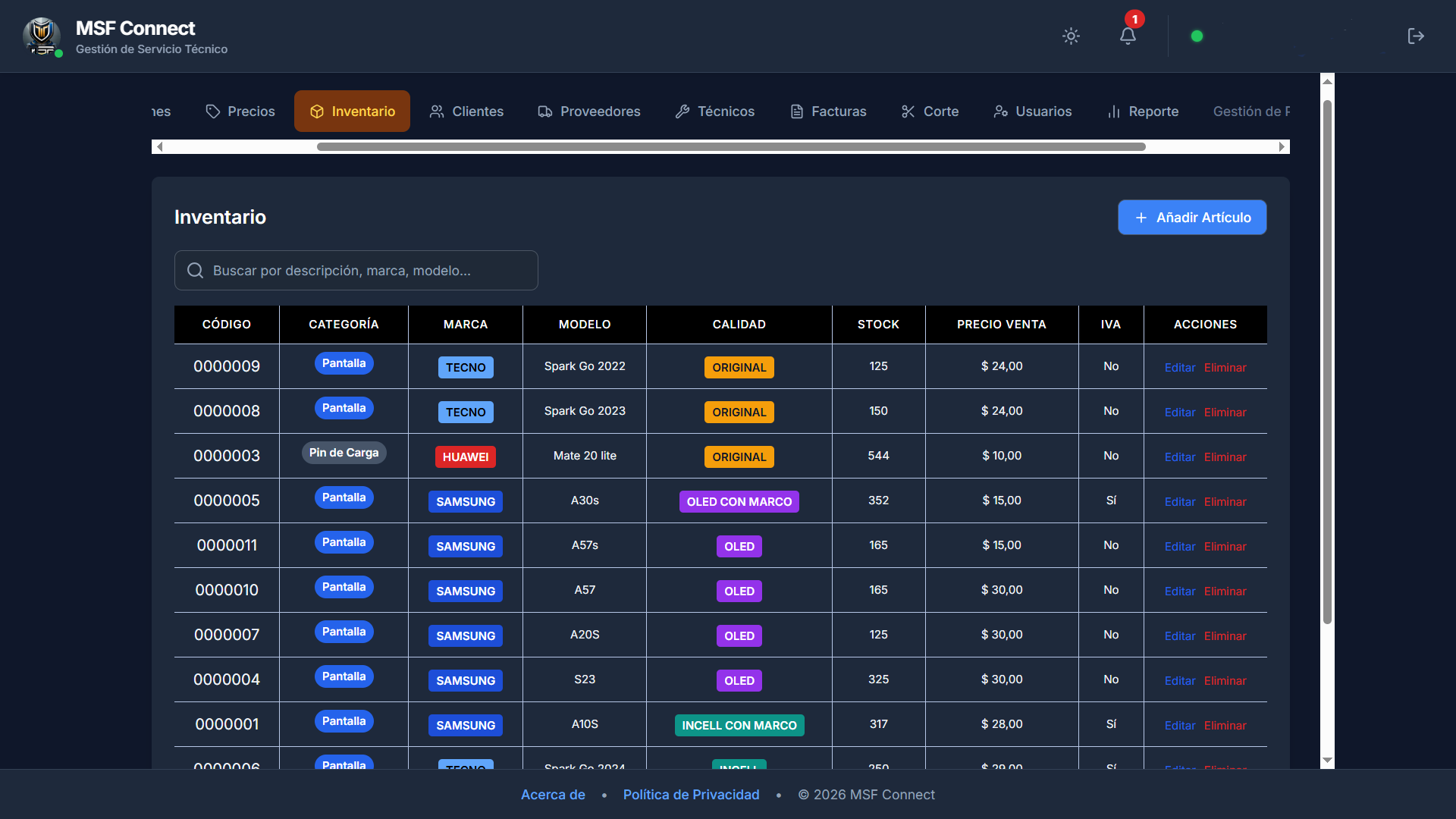Click the red notification badge
Image resolution: width=1456 pixels, height=819 pixels.
pyautogui.click(x=1134, y=19)
